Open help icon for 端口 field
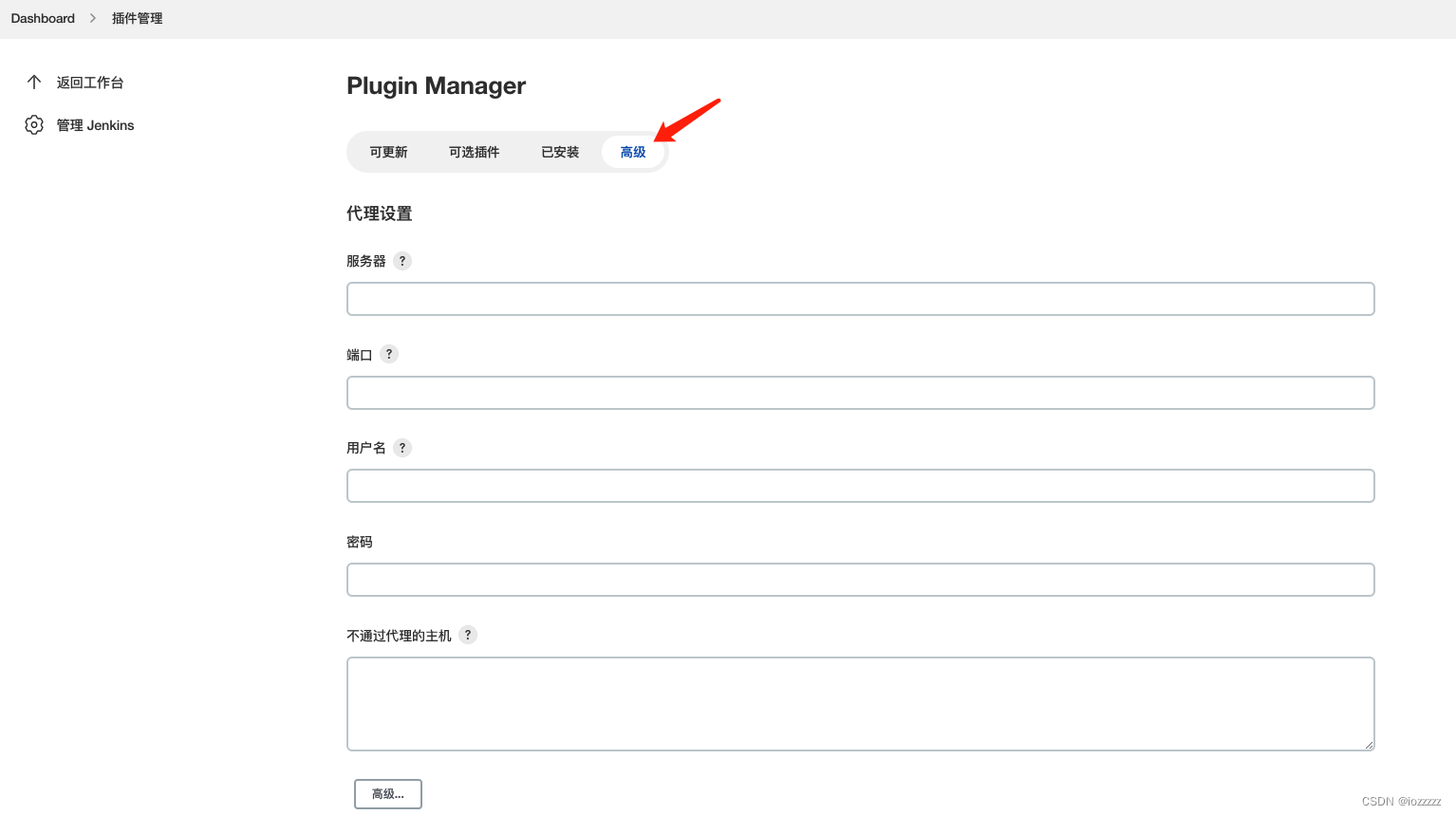The height and width of the screenshot is (815, 1456). pyautogui.click(x=389, y=354)
